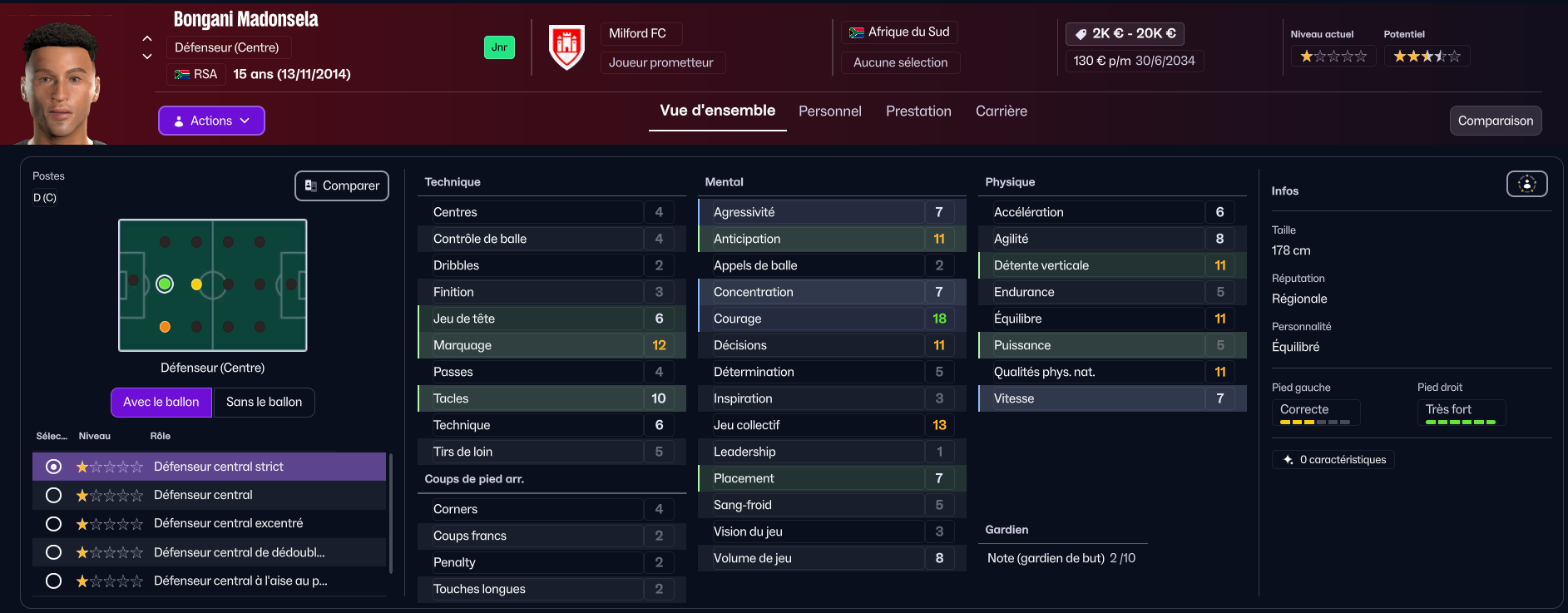This screenshot has width=1568, height=613.
Task: Switch to the Personnel tab
Action: (829, 111)
